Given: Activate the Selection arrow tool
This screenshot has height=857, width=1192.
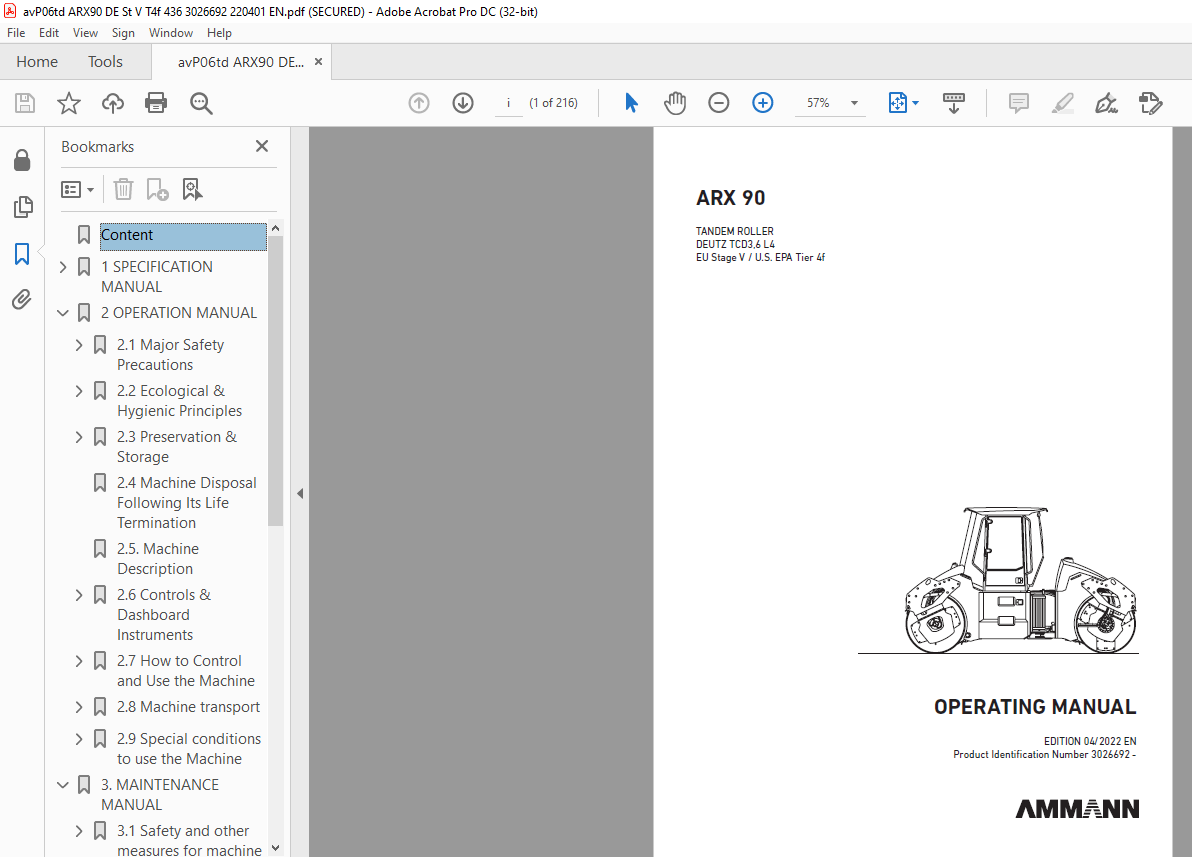Looking at the screenshot, I should coord(631,103).
